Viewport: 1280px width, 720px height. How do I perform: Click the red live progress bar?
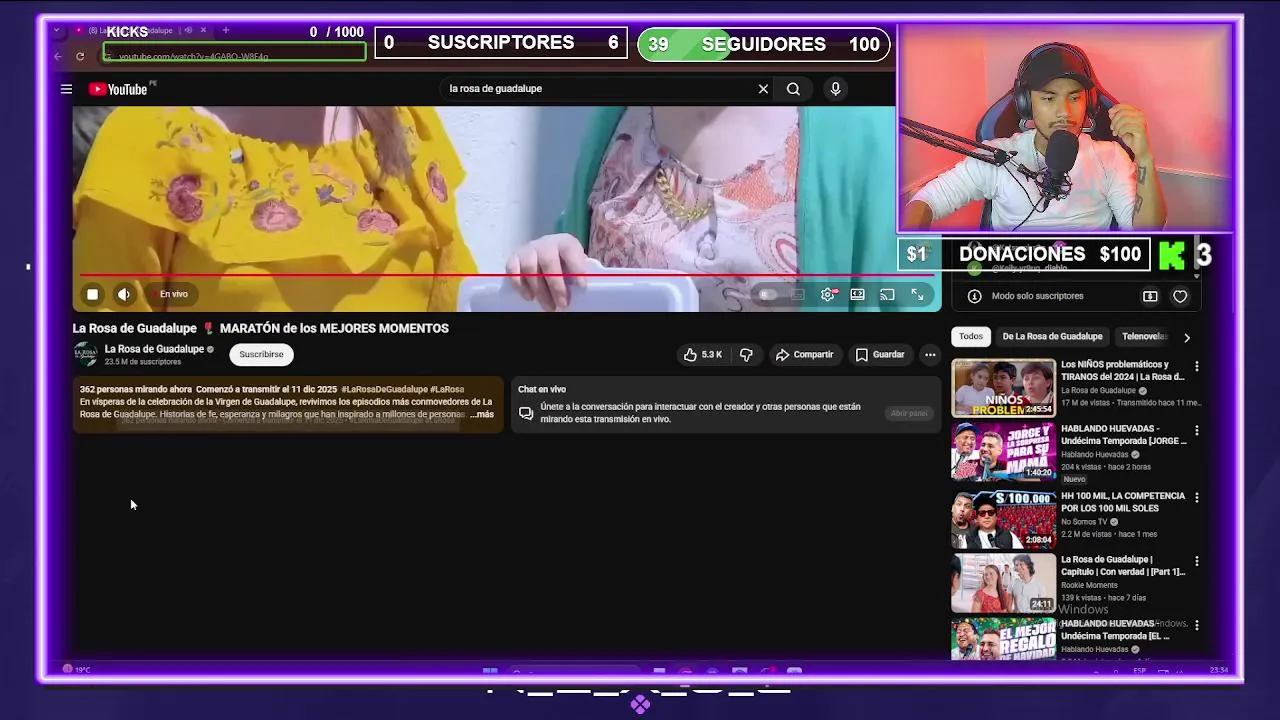click(x=507, y=275)
